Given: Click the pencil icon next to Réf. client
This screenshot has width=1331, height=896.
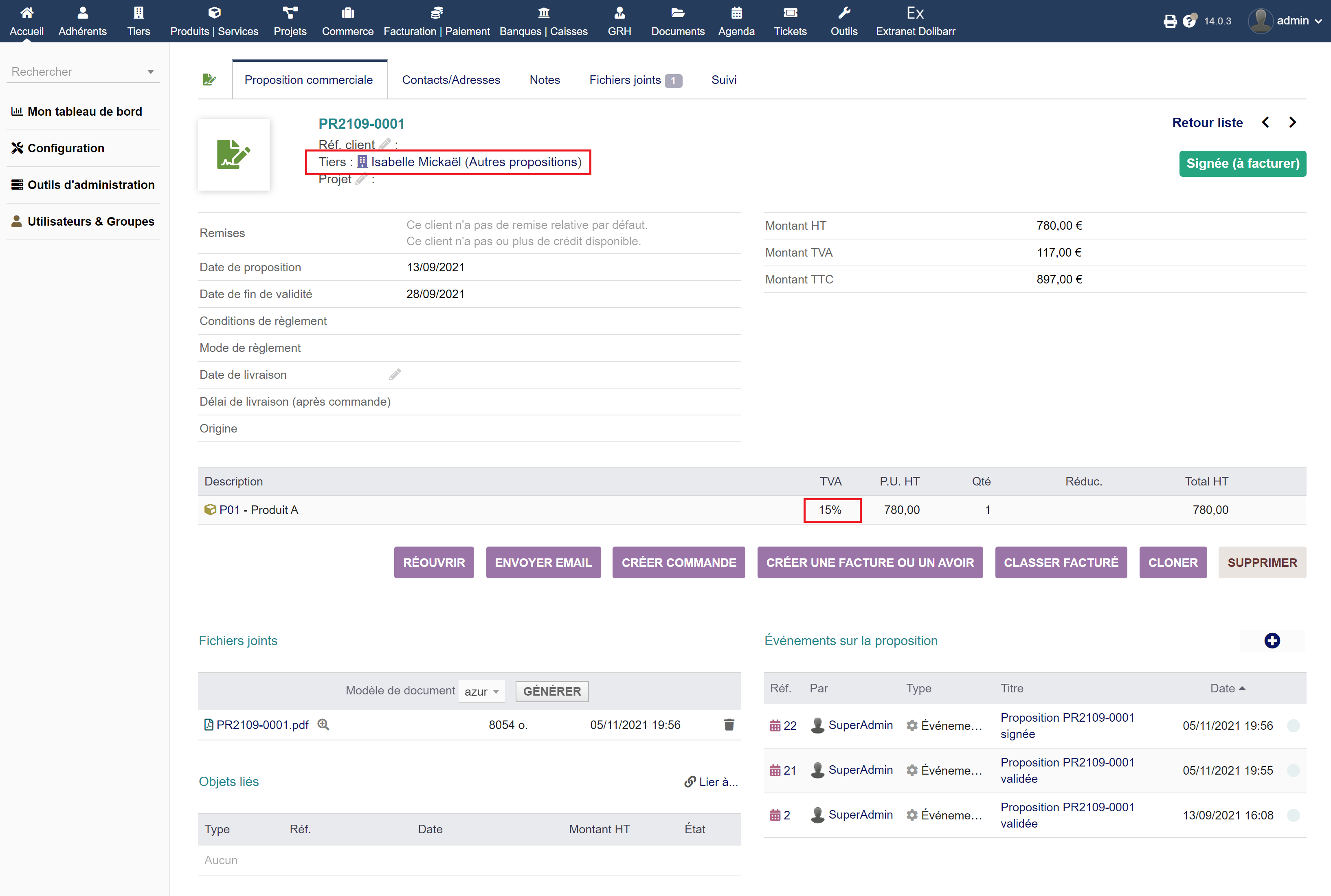Looking at the screenshot, I should tap(384, 144).
